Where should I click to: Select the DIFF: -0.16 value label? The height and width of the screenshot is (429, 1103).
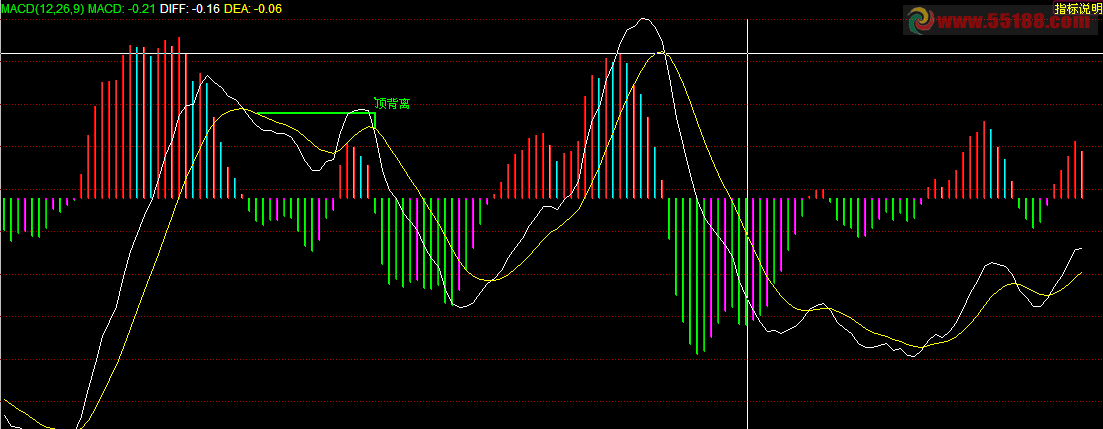coord(189,9)
